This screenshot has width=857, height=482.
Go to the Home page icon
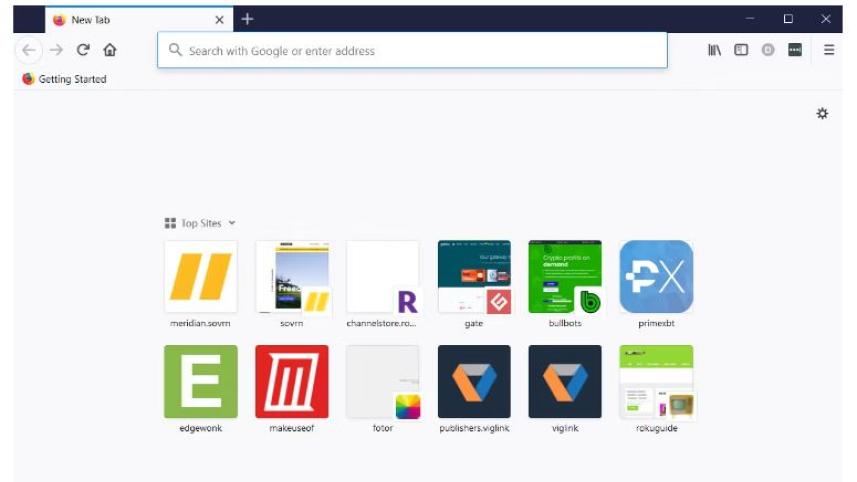coord(110,50)
